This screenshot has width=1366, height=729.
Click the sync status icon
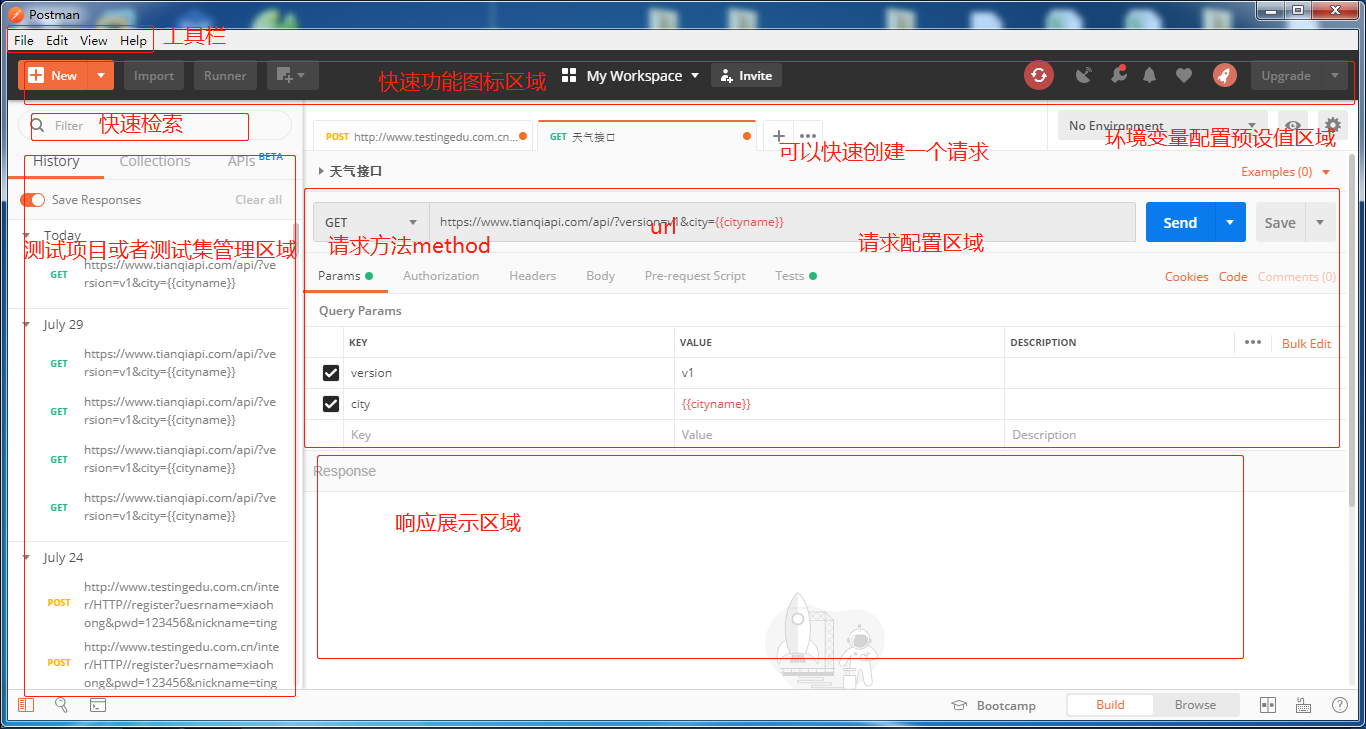pos(1039,75)
